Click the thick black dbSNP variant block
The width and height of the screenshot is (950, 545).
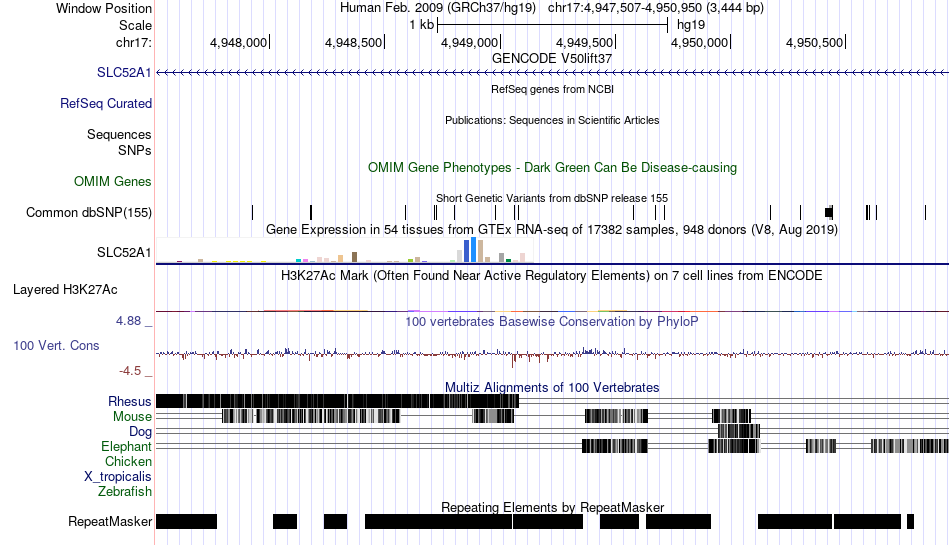(x=829, y=212)
